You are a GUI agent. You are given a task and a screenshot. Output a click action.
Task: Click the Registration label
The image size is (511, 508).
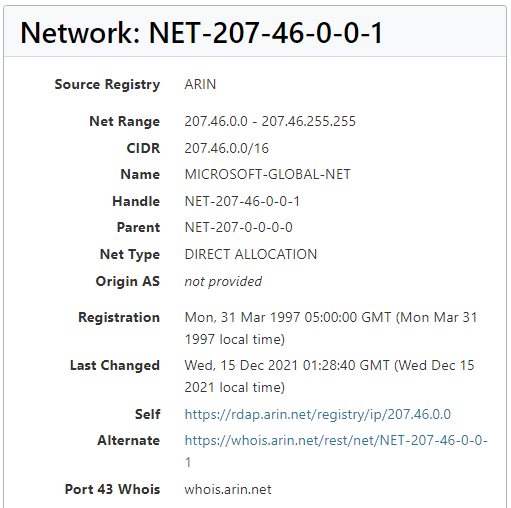coord(119,318)
